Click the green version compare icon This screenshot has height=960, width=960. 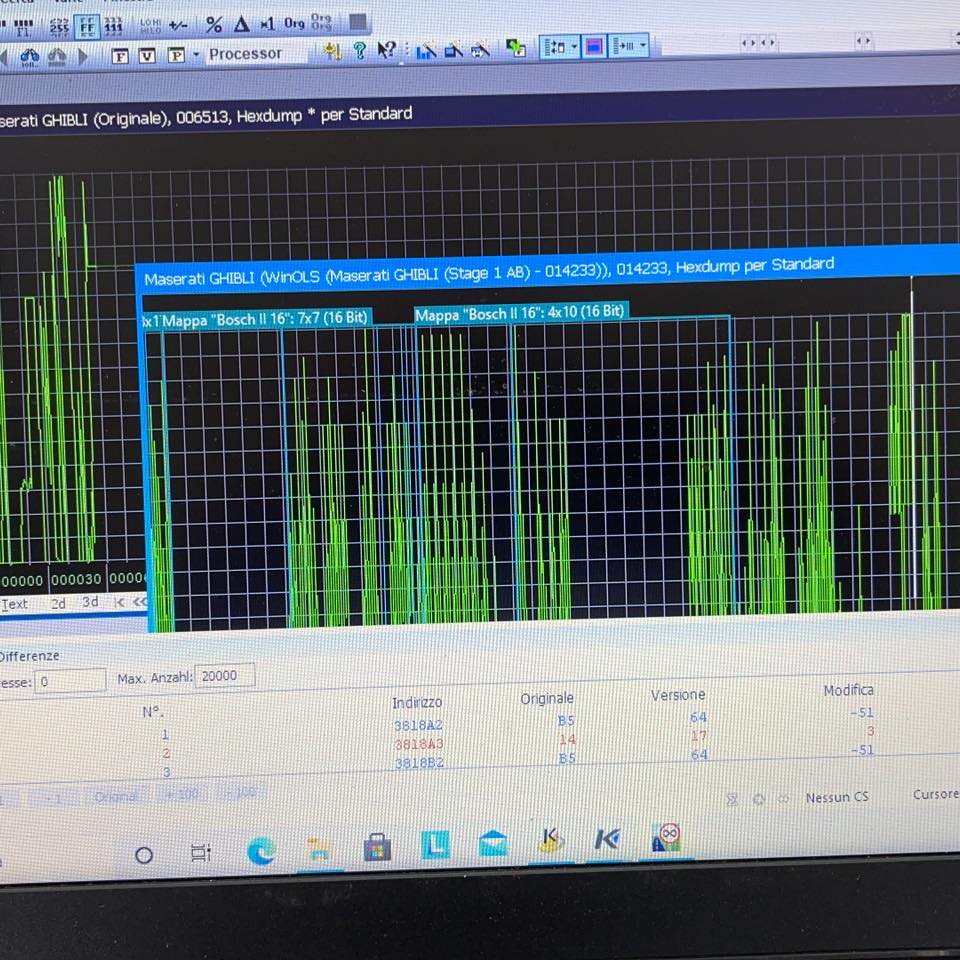coord(516,48)
